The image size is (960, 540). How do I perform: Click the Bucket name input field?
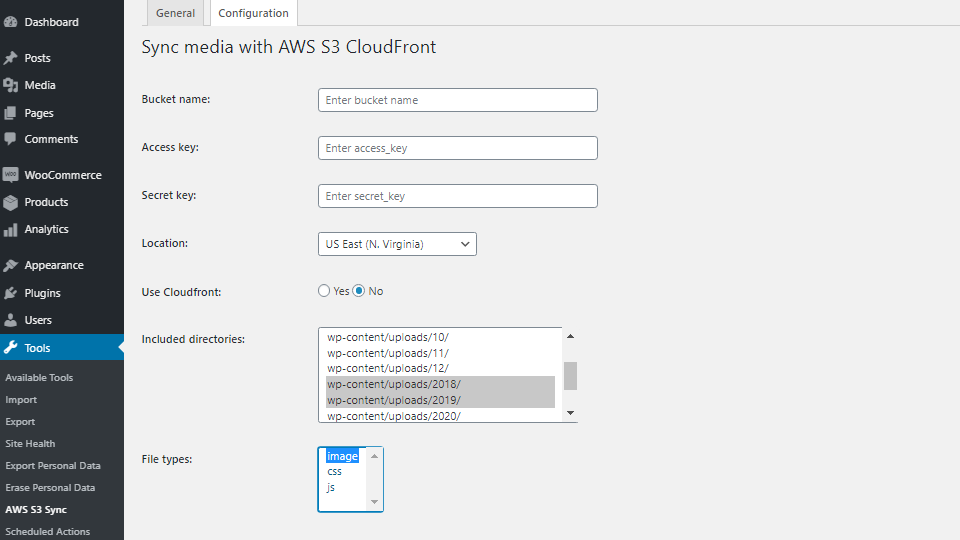[x=458, y=100]
